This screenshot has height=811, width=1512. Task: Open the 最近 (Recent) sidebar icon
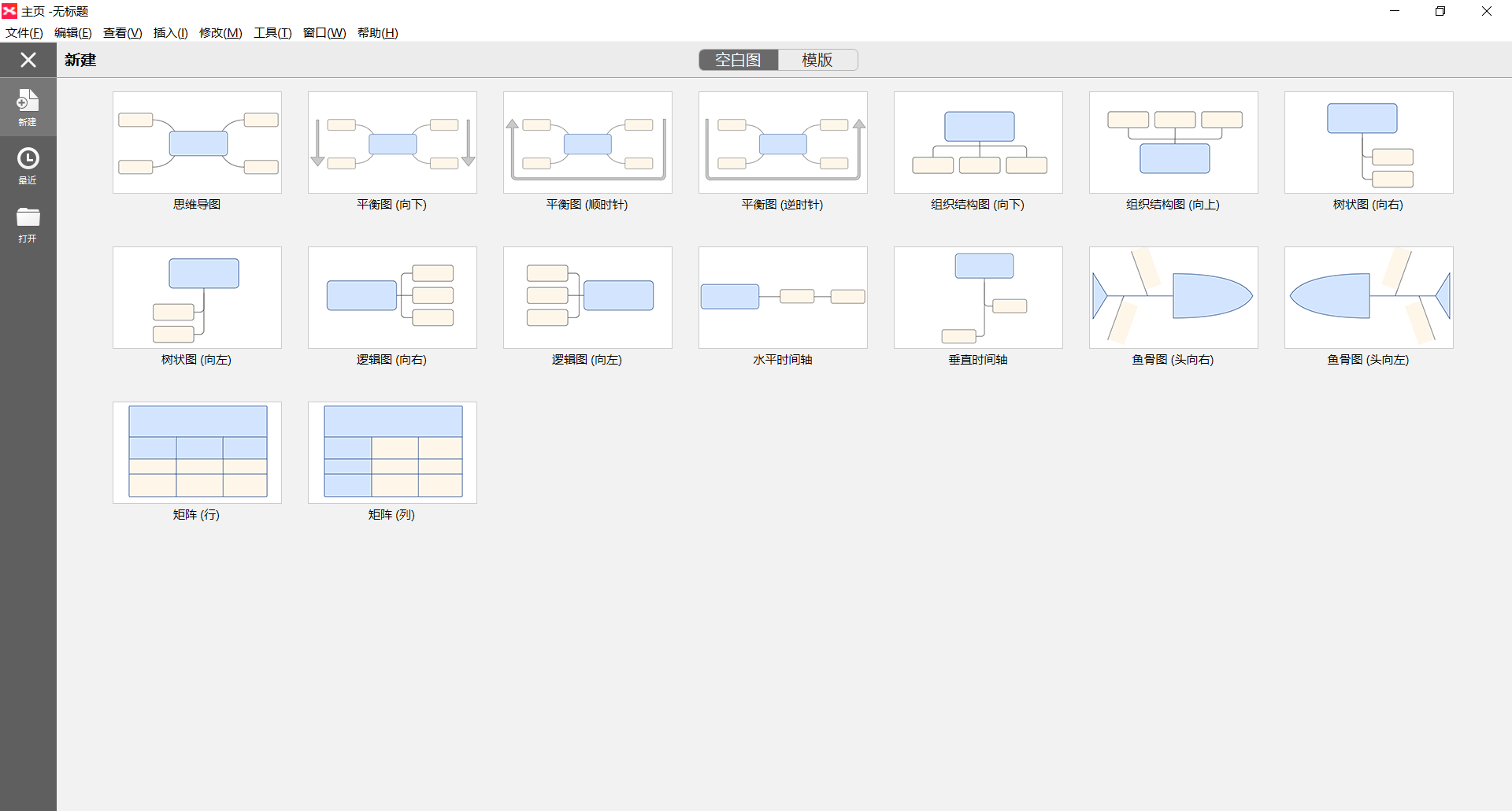click(28, 165)
